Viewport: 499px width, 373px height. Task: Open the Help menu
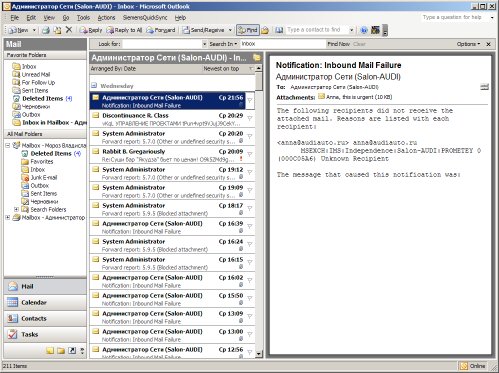click(x=180, y=18)
